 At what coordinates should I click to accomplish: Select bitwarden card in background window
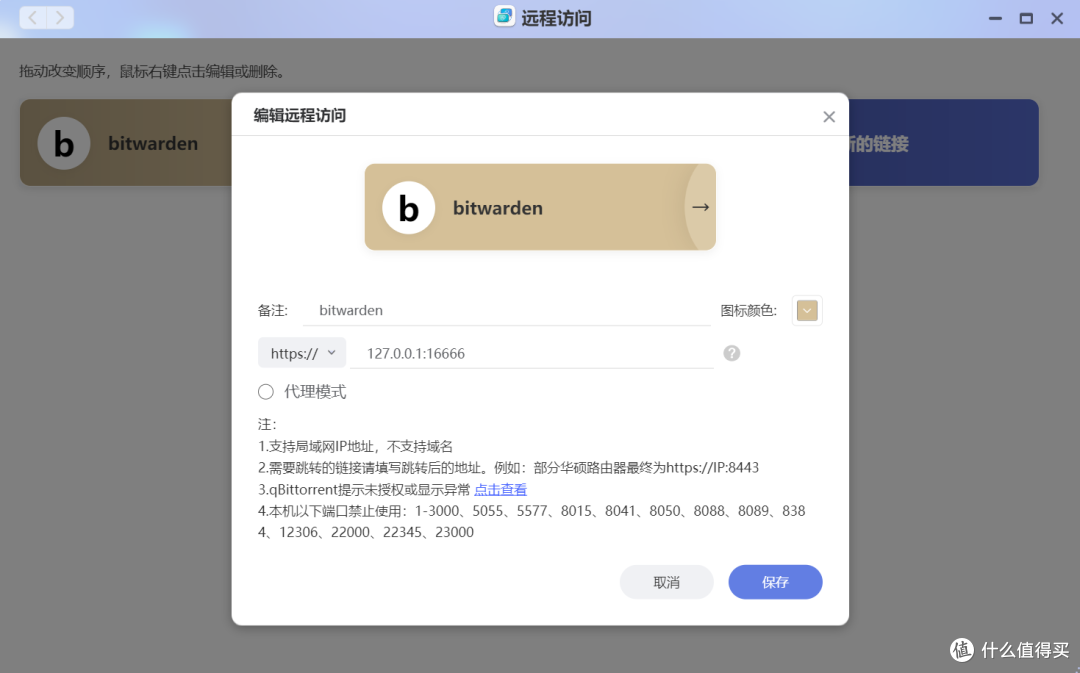pos(126,143)
